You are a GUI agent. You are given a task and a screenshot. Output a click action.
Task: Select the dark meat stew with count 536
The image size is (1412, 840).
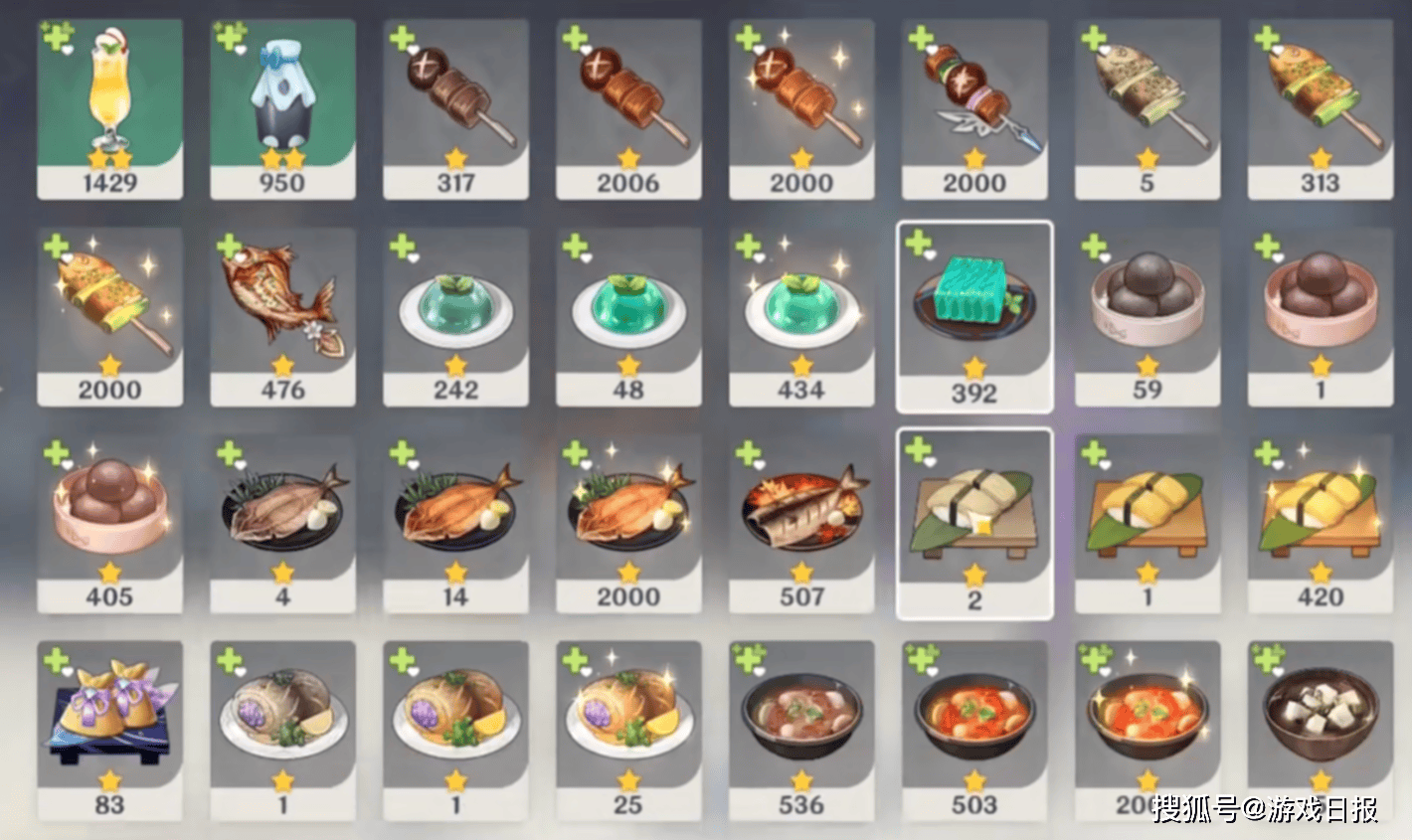click(801, 731)
